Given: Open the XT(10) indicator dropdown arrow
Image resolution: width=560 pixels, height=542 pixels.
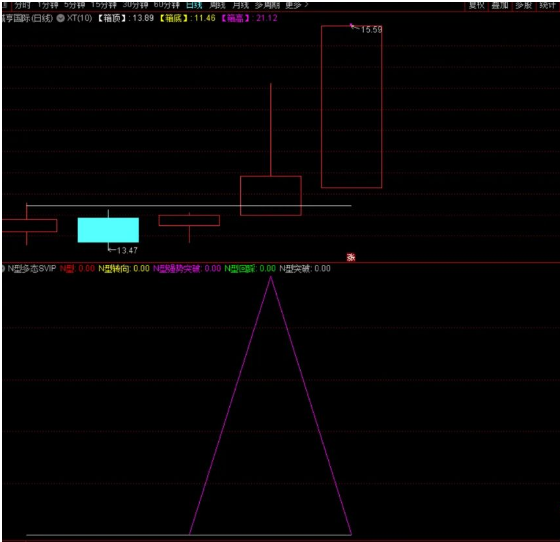Looking at the screenshot, I should [61, 18].
